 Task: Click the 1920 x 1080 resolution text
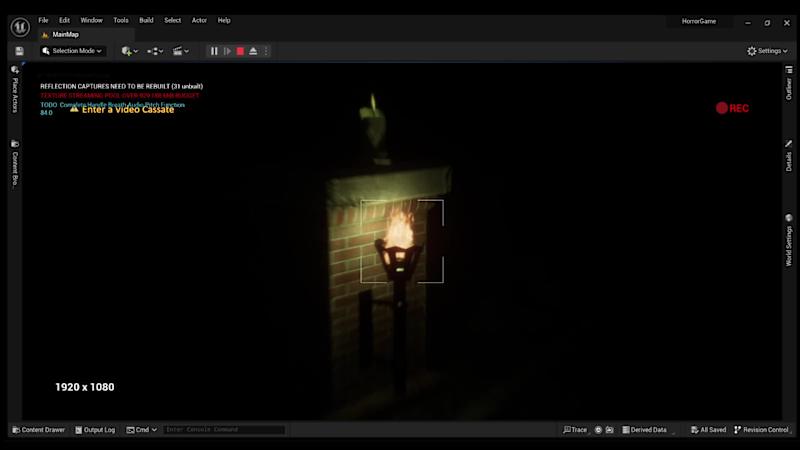pyautogui.click(x=85, y=387)
